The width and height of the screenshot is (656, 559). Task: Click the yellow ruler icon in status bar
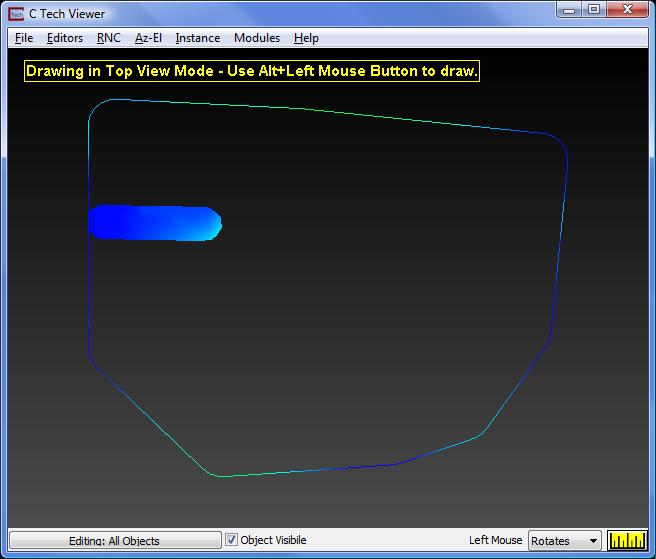[x=627, y=540]
